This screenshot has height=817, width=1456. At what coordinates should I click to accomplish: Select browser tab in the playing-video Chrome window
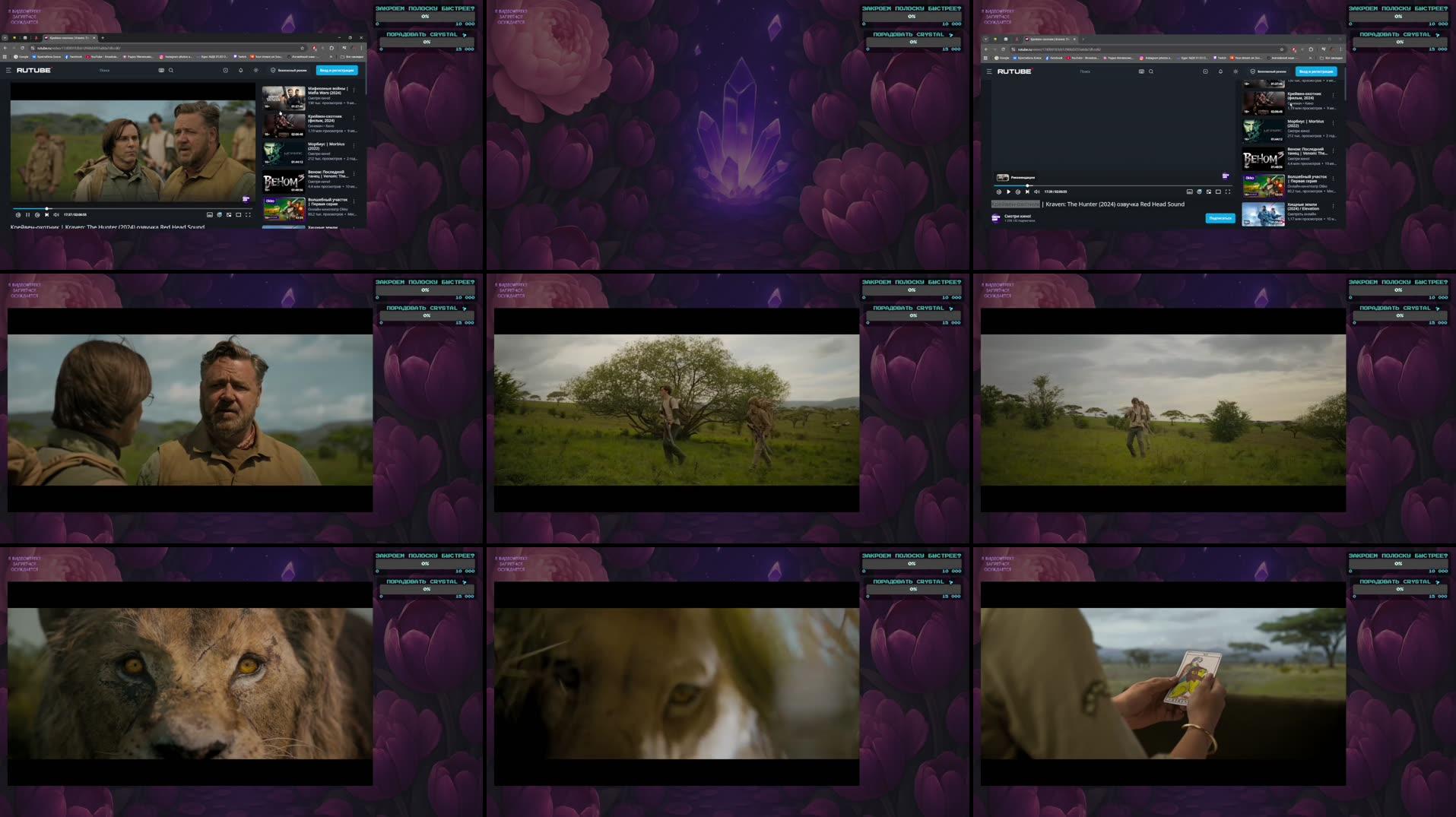[x=68, y=37]
